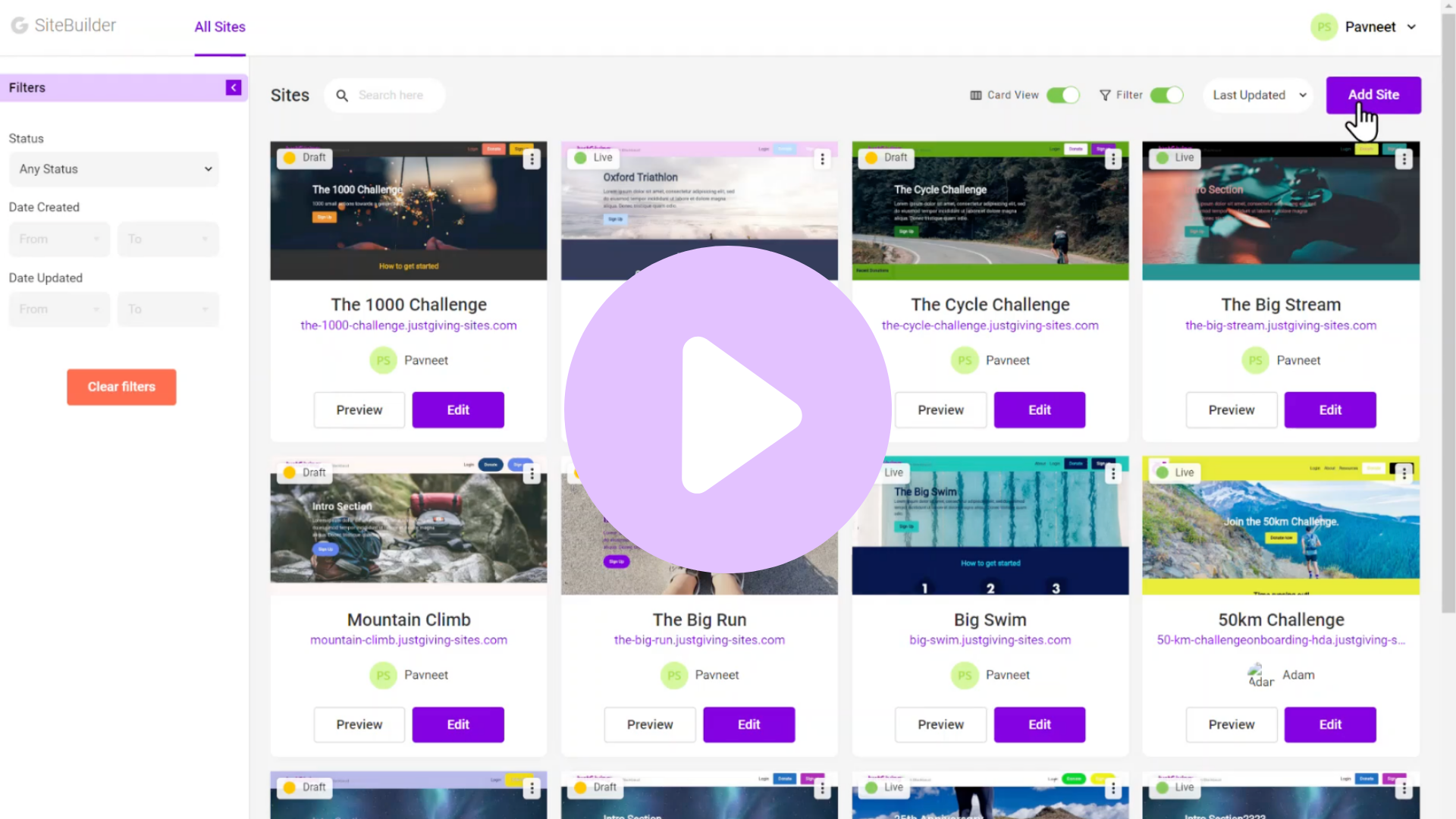
Task: Edit the 50km Challenge site
Action: click(x=1330, y=725)
